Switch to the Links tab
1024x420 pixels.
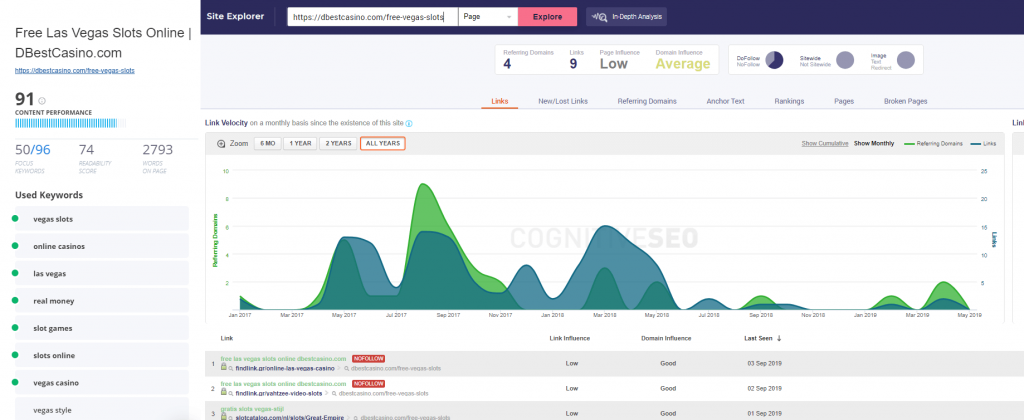pos(500,101)
